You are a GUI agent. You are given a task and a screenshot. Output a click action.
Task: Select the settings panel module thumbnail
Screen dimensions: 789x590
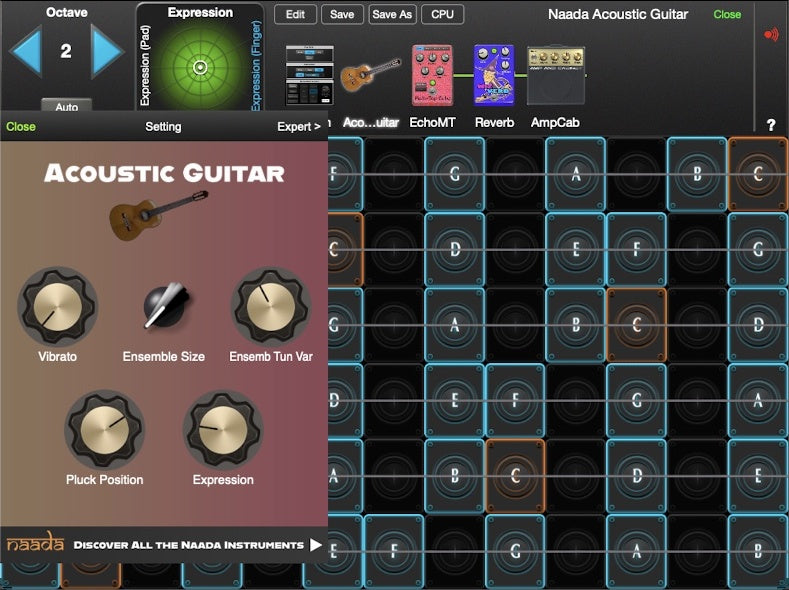coord(309,75)
